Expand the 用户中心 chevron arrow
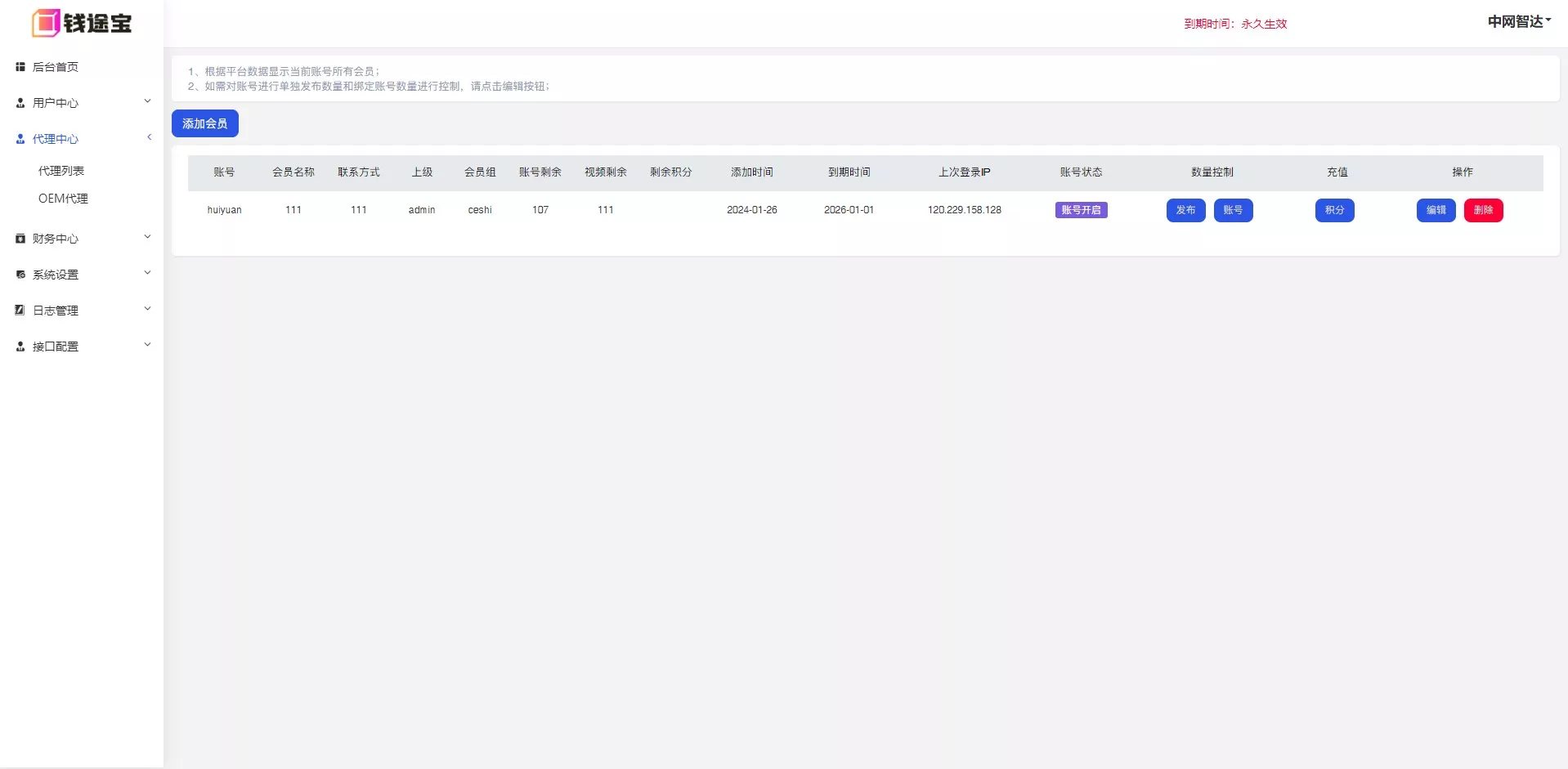The width and height of the screenshot is (1568, 769). click(148, 101)
